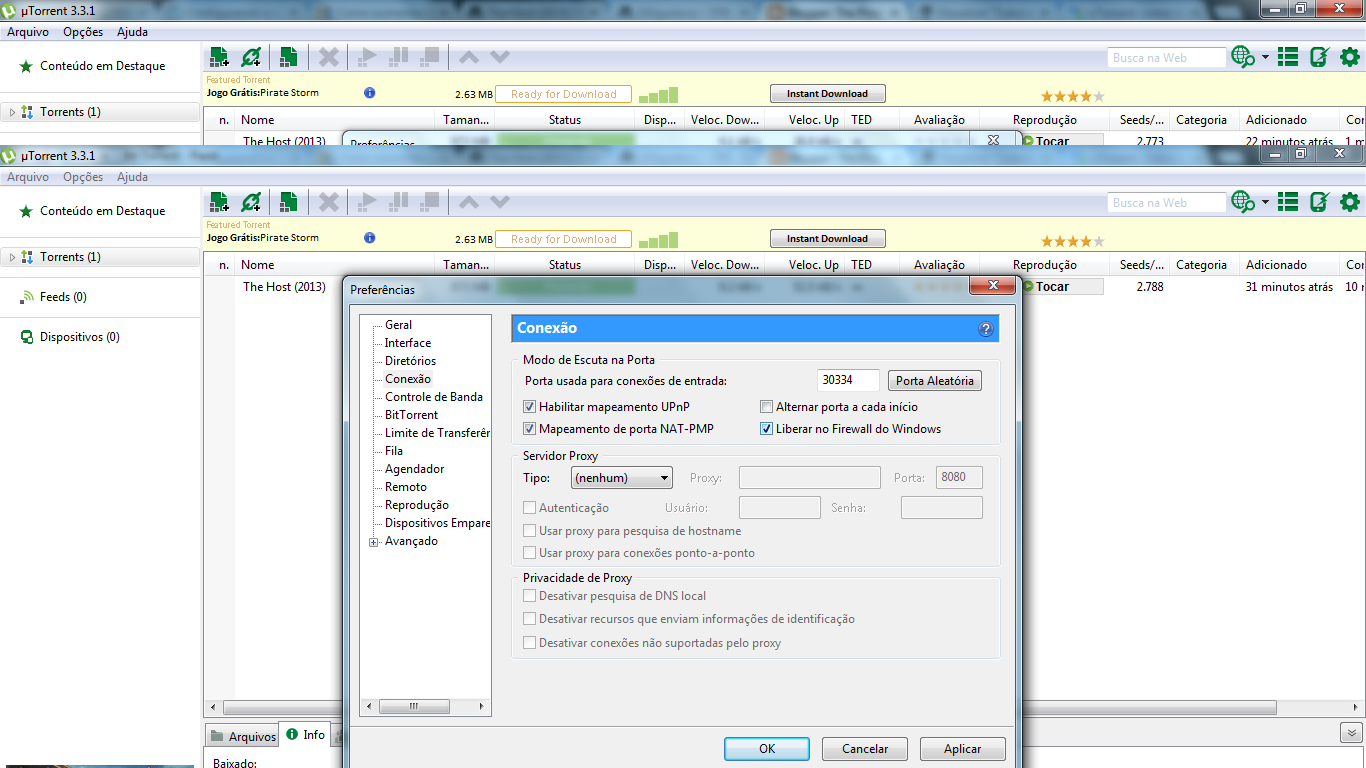Viewport: 1366px width, 768px height.
Task: Open the Remote icon in front window toolbar
Action: [1319, 202]
